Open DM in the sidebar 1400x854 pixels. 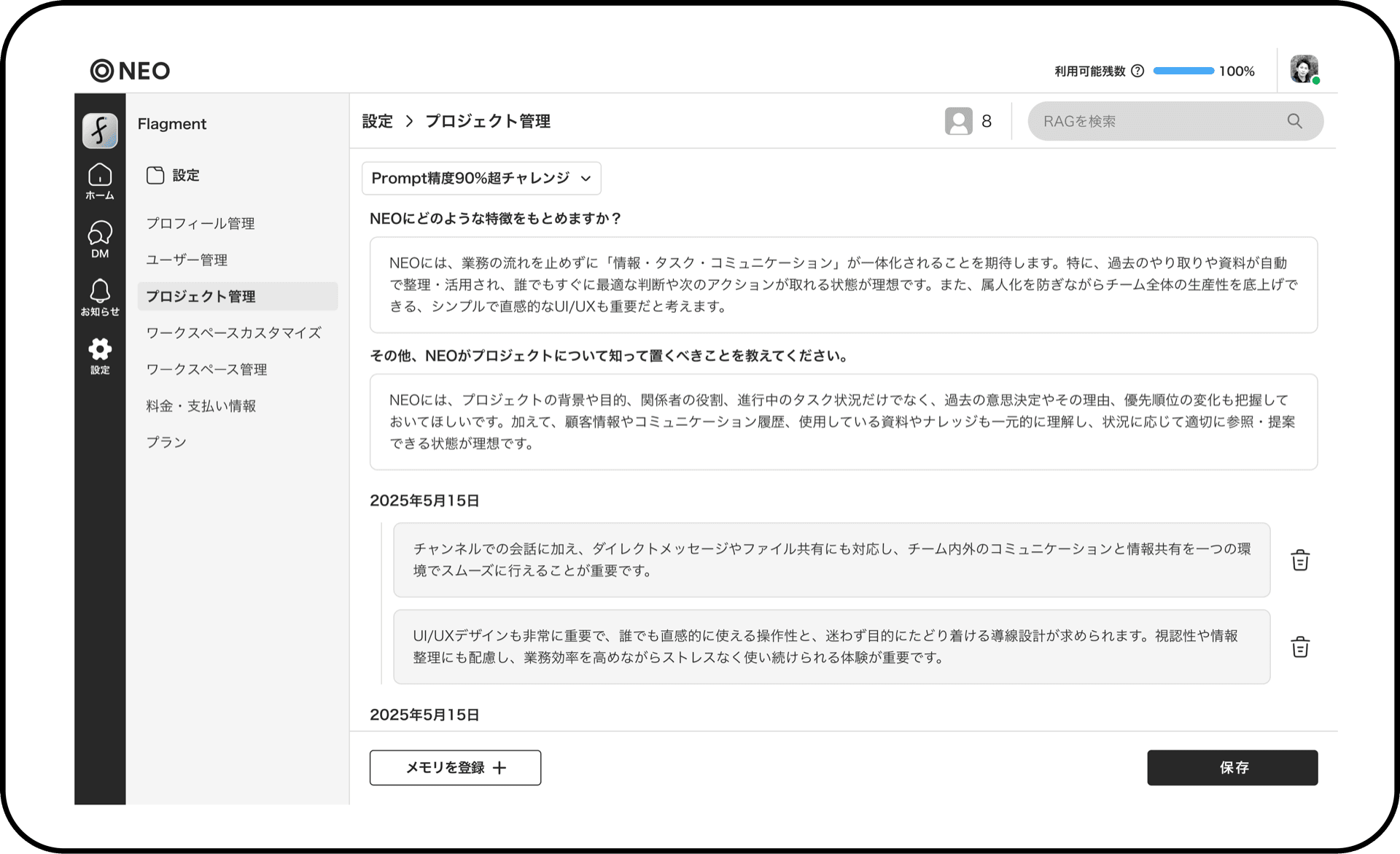[x=100, y=240]
